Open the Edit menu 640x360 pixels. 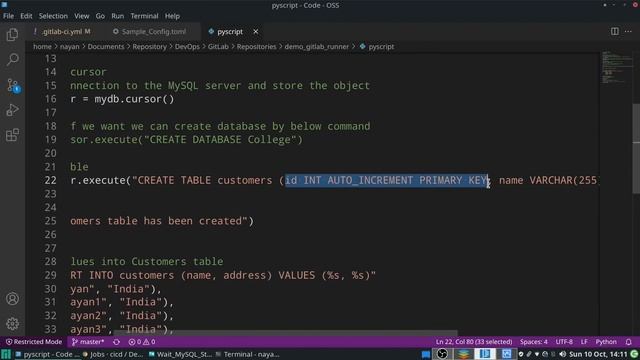coord(26,16)
